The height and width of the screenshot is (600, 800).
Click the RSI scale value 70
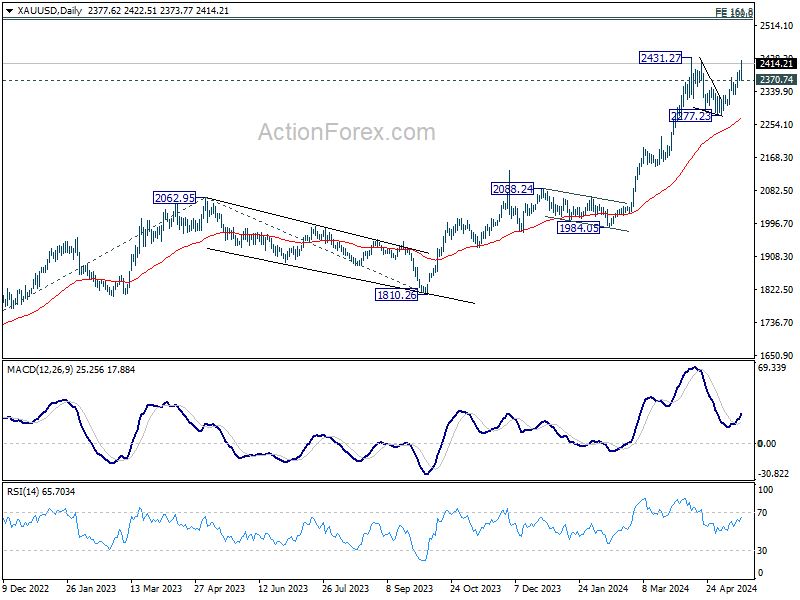pyautogui.click(x=762, y=513)
